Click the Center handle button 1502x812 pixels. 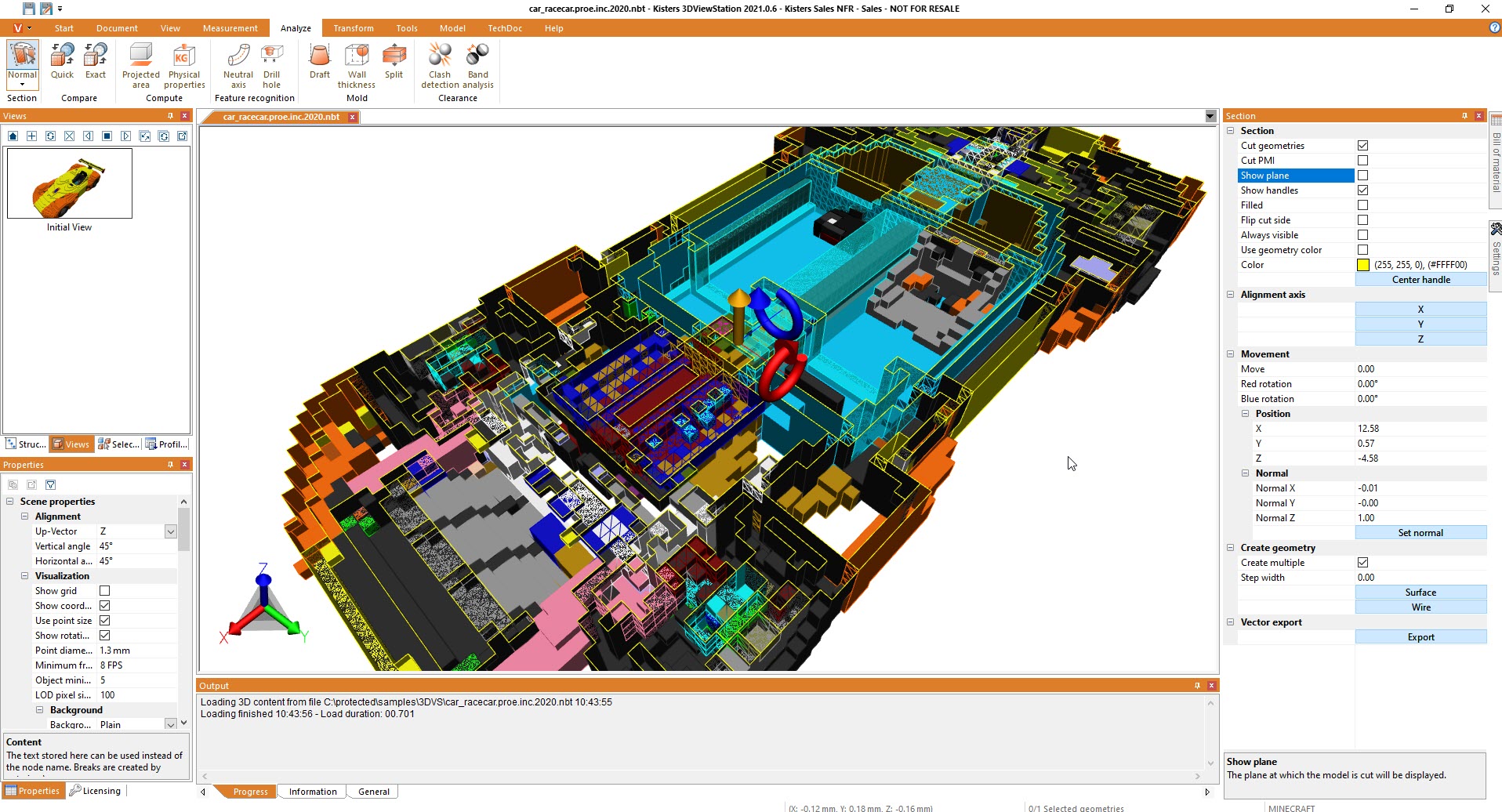click(1420, 280)
